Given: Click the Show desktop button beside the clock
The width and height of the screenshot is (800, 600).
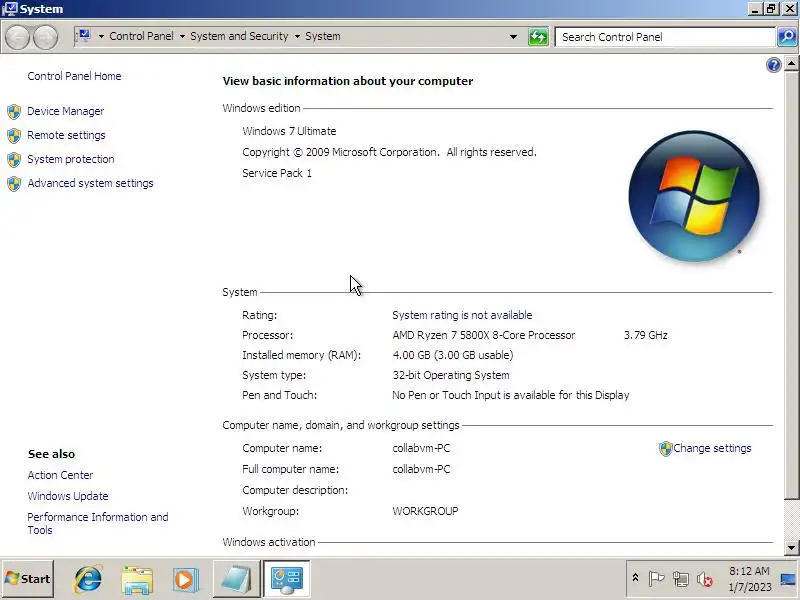Looking at the screenshot, I should [788, 579].
